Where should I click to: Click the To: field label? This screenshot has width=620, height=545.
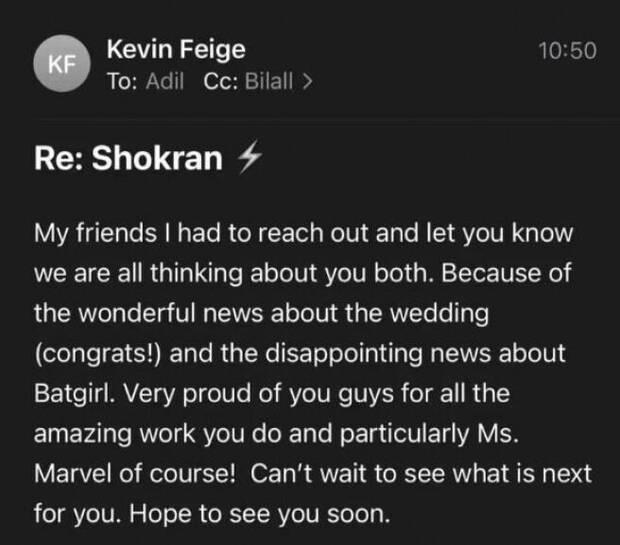[122, 81]
